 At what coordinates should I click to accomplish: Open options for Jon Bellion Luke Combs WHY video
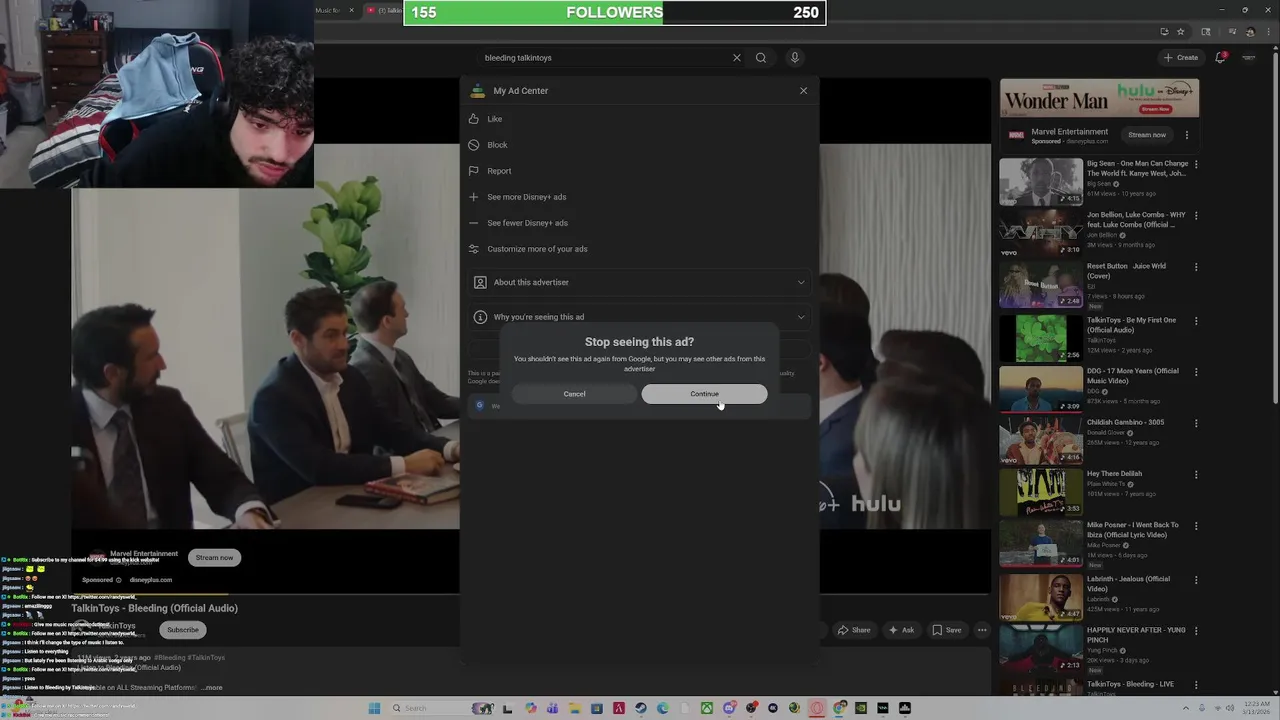[1196, 215]
